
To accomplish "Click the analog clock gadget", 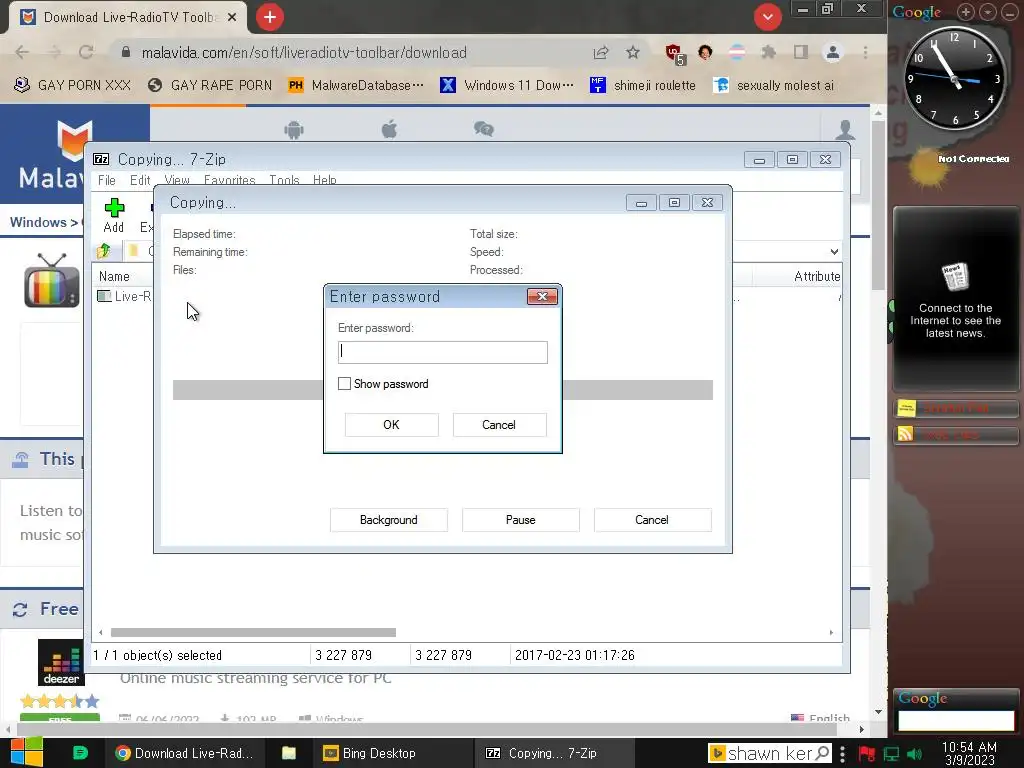I will pos(955,78).
